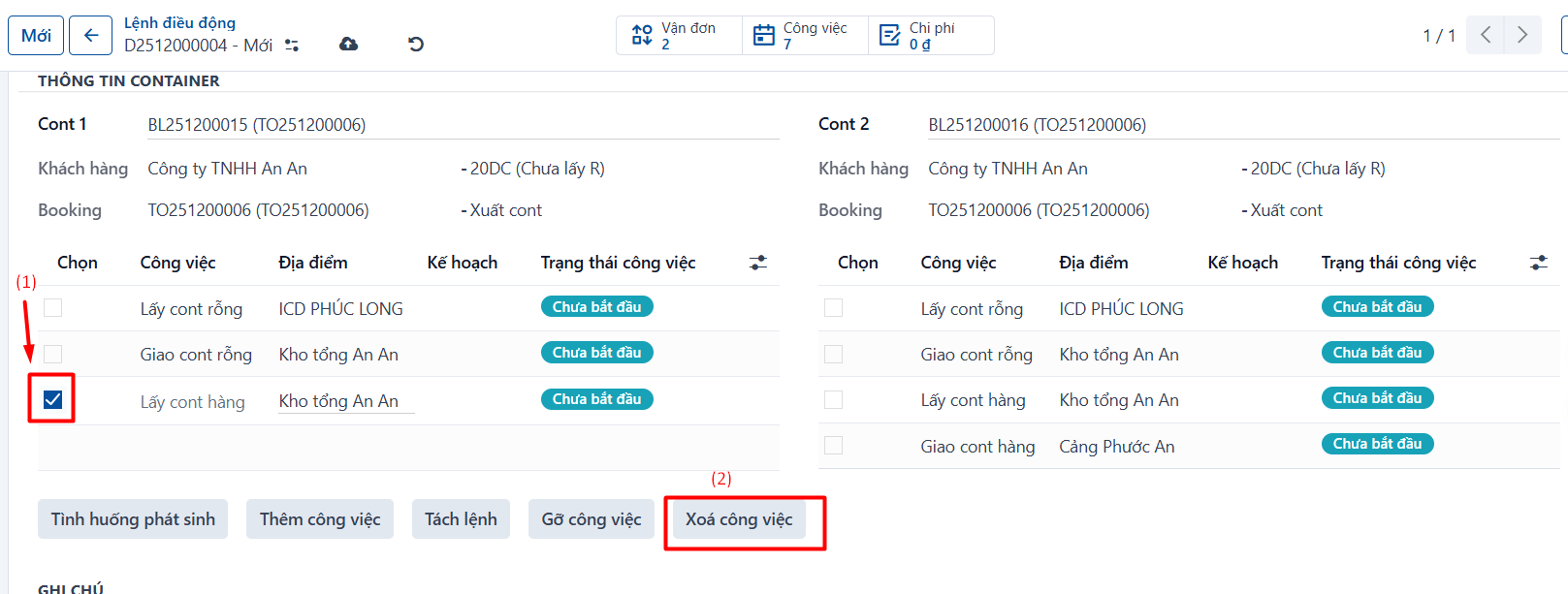The width and height of the screenshot is (1568, 594).
Task: Click Chưa bắt đầu badge for Giao cont rỗng in Cont 1
Action: coord(596,353)
